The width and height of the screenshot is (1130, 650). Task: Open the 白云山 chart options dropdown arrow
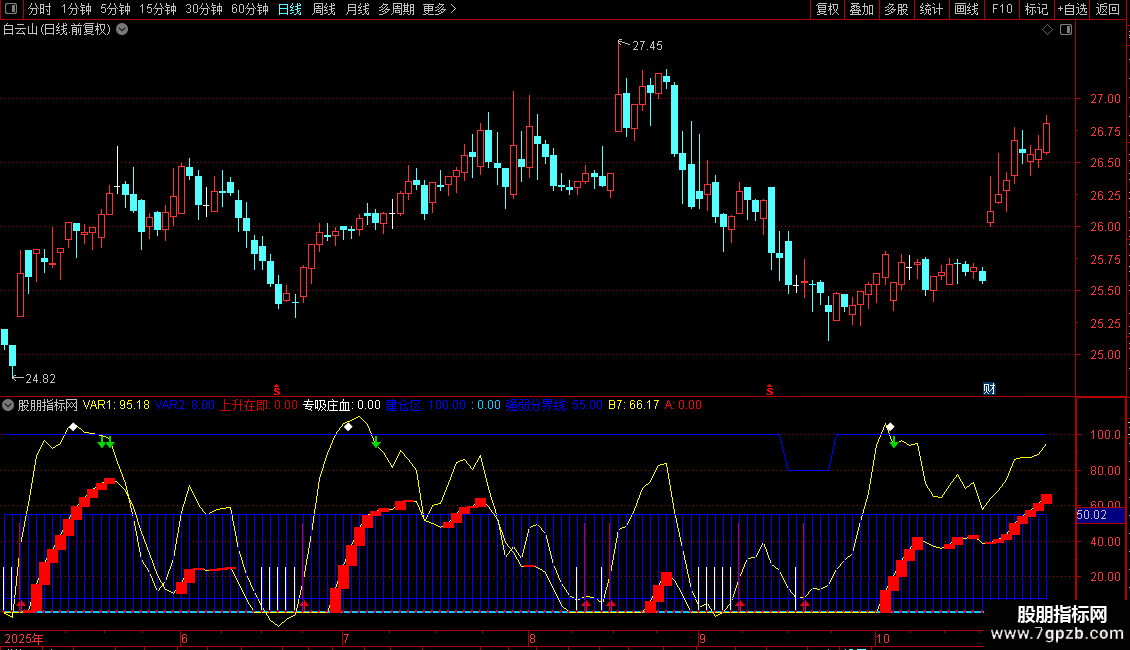click(x=123, y=30)
